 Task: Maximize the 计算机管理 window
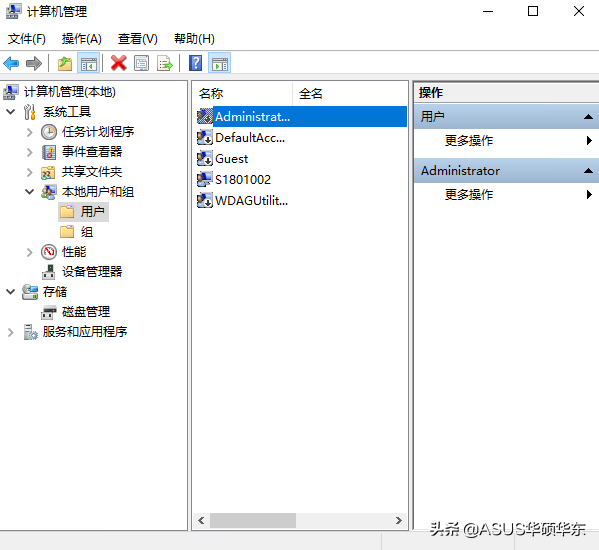click(x=533, y=11)
